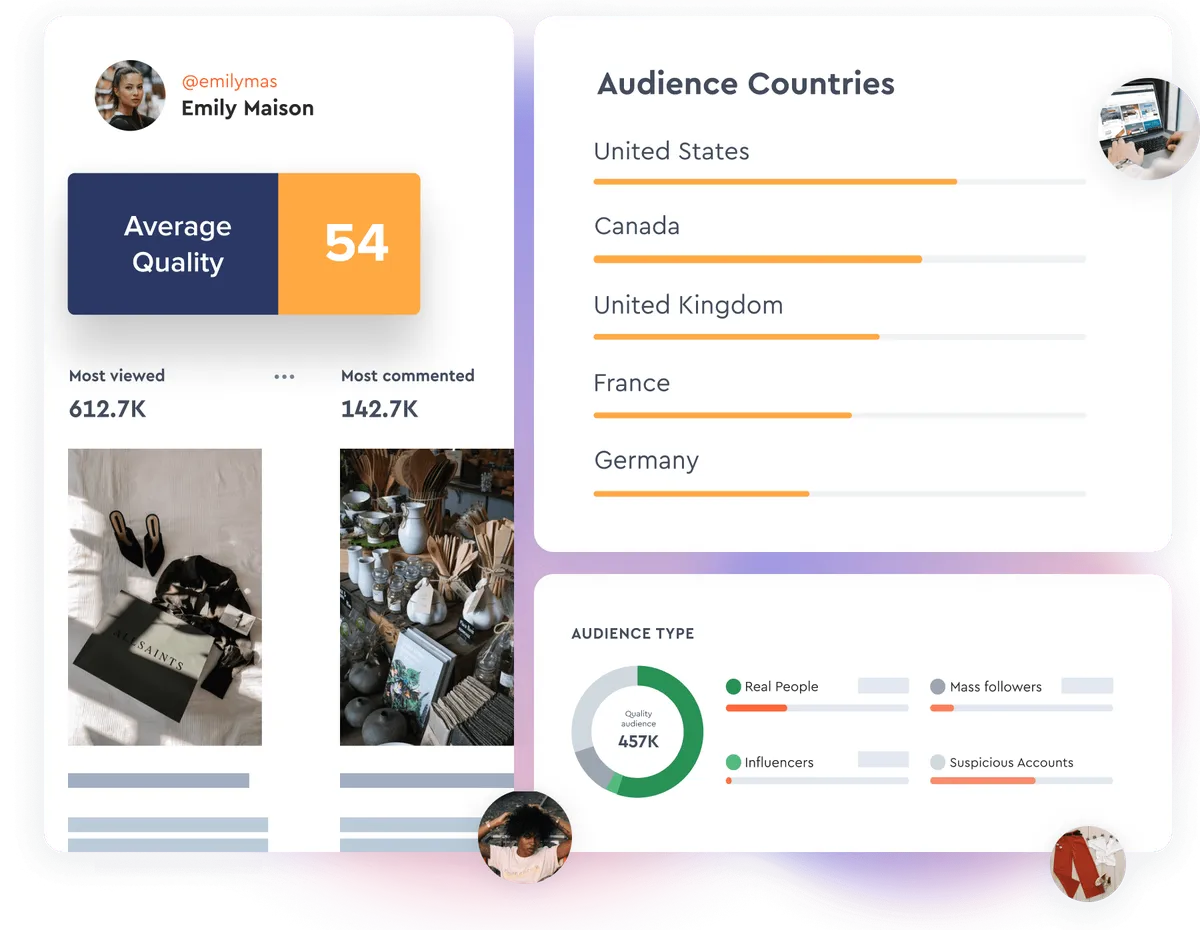
Task: Select the Influencers legend label
Action: (779, 762)
